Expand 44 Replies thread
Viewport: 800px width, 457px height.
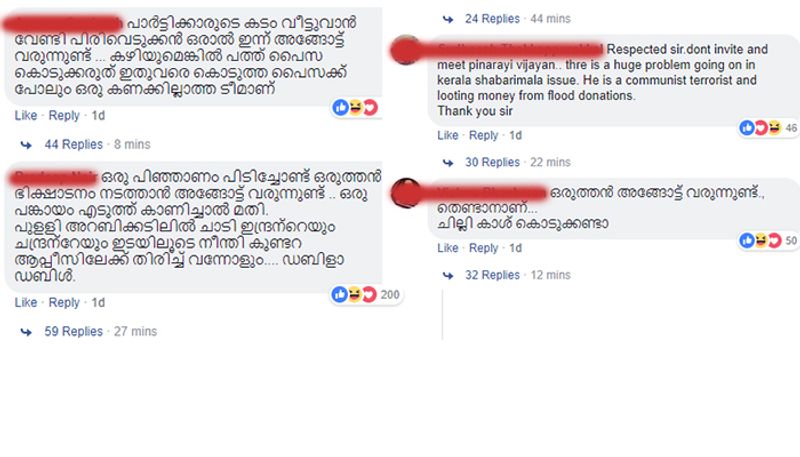73,144
